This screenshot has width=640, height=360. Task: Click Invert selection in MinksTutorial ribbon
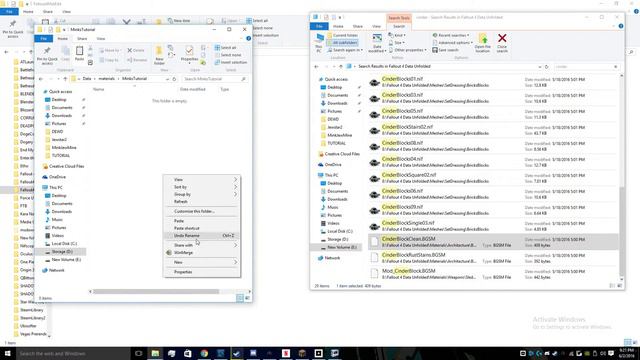pos(231,62)
